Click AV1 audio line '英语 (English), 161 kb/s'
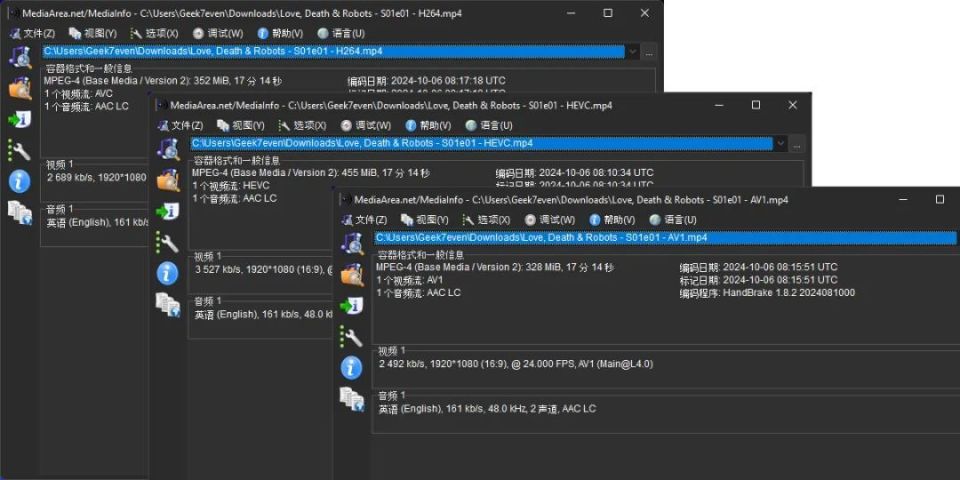The height and width of the screenshot is (480, 960). tap(487, 409)
